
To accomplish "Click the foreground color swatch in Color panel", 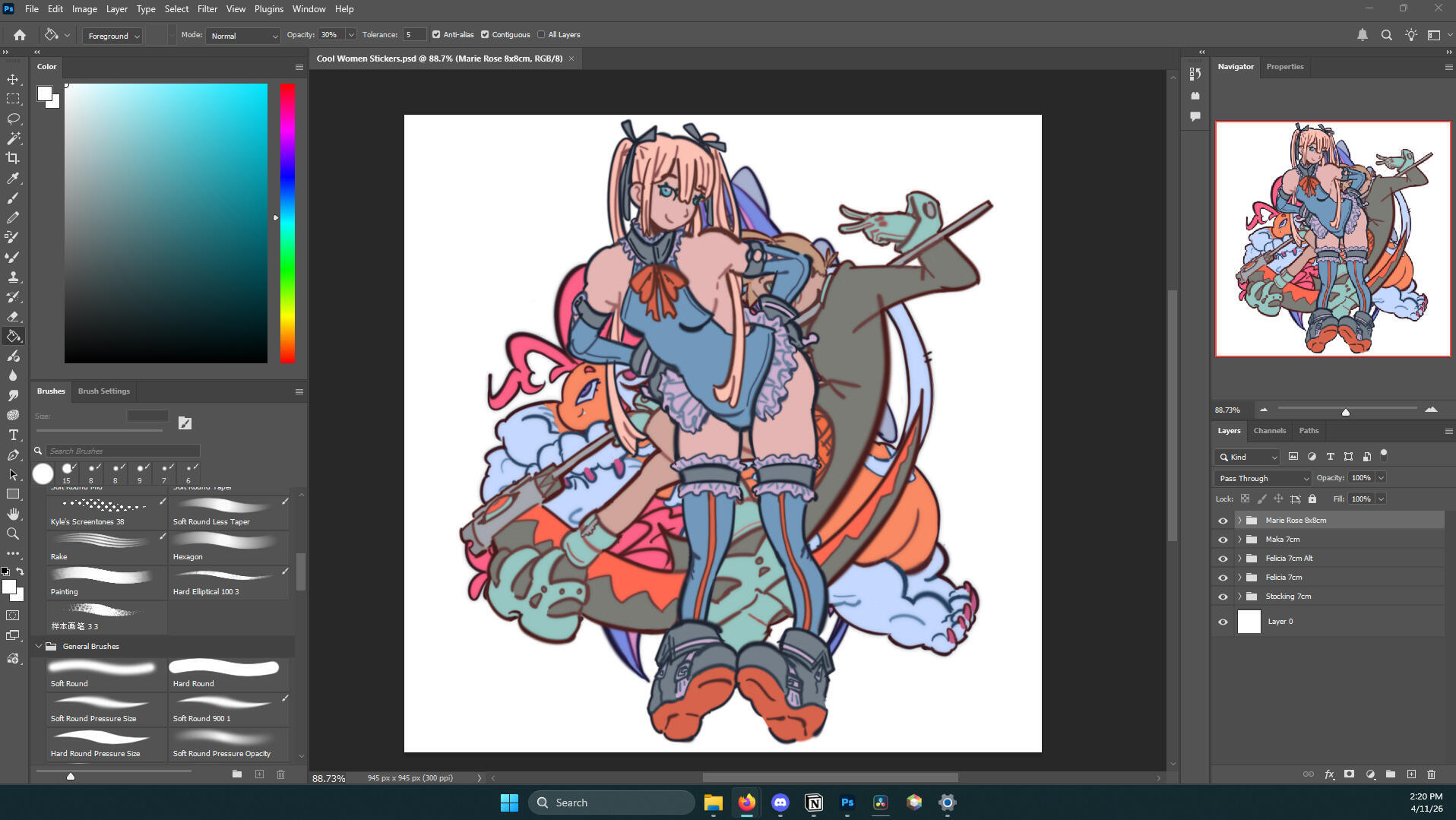I will (44, 93).
